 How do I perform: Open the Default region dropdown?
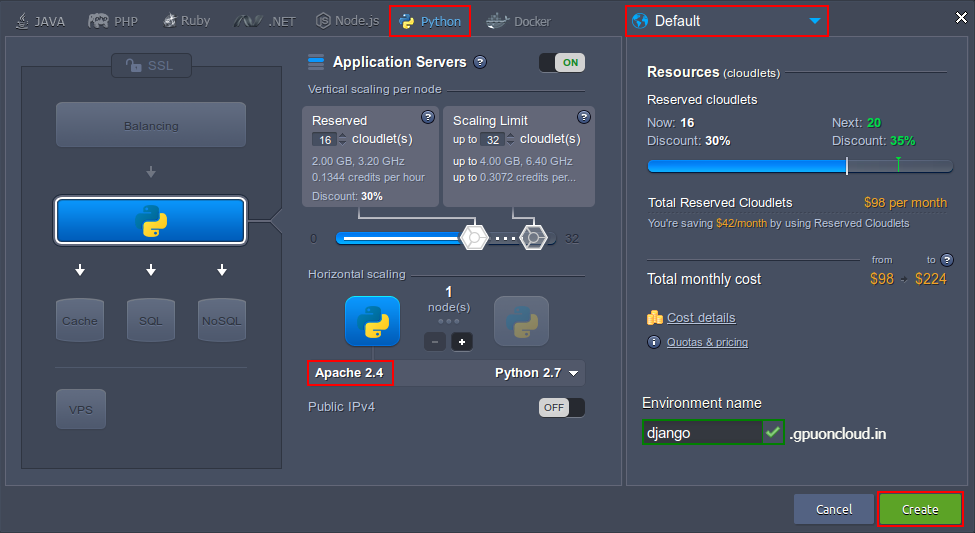click(727, 21)
